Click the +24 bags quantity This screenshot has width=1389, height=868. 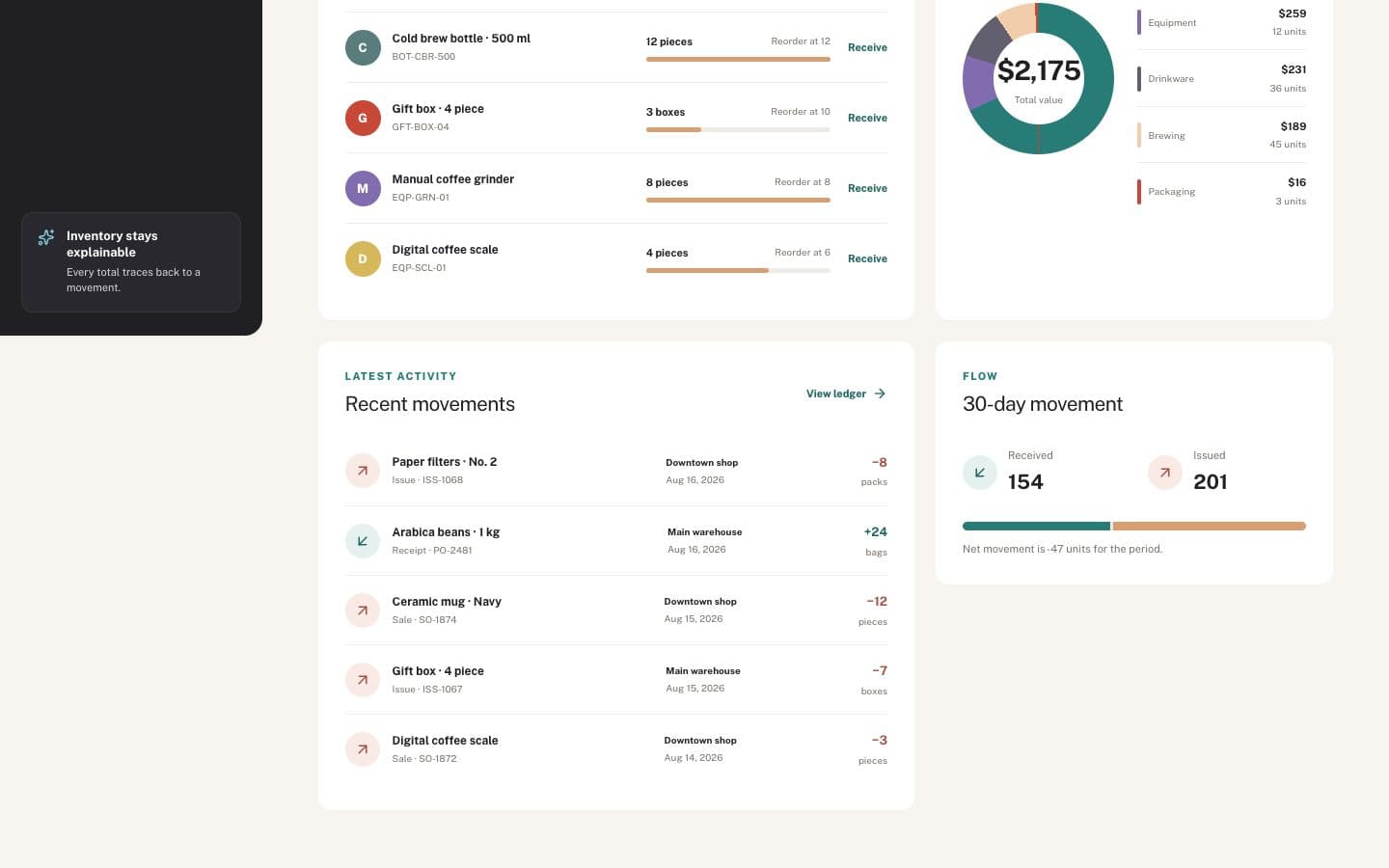(x=876, y=541)
